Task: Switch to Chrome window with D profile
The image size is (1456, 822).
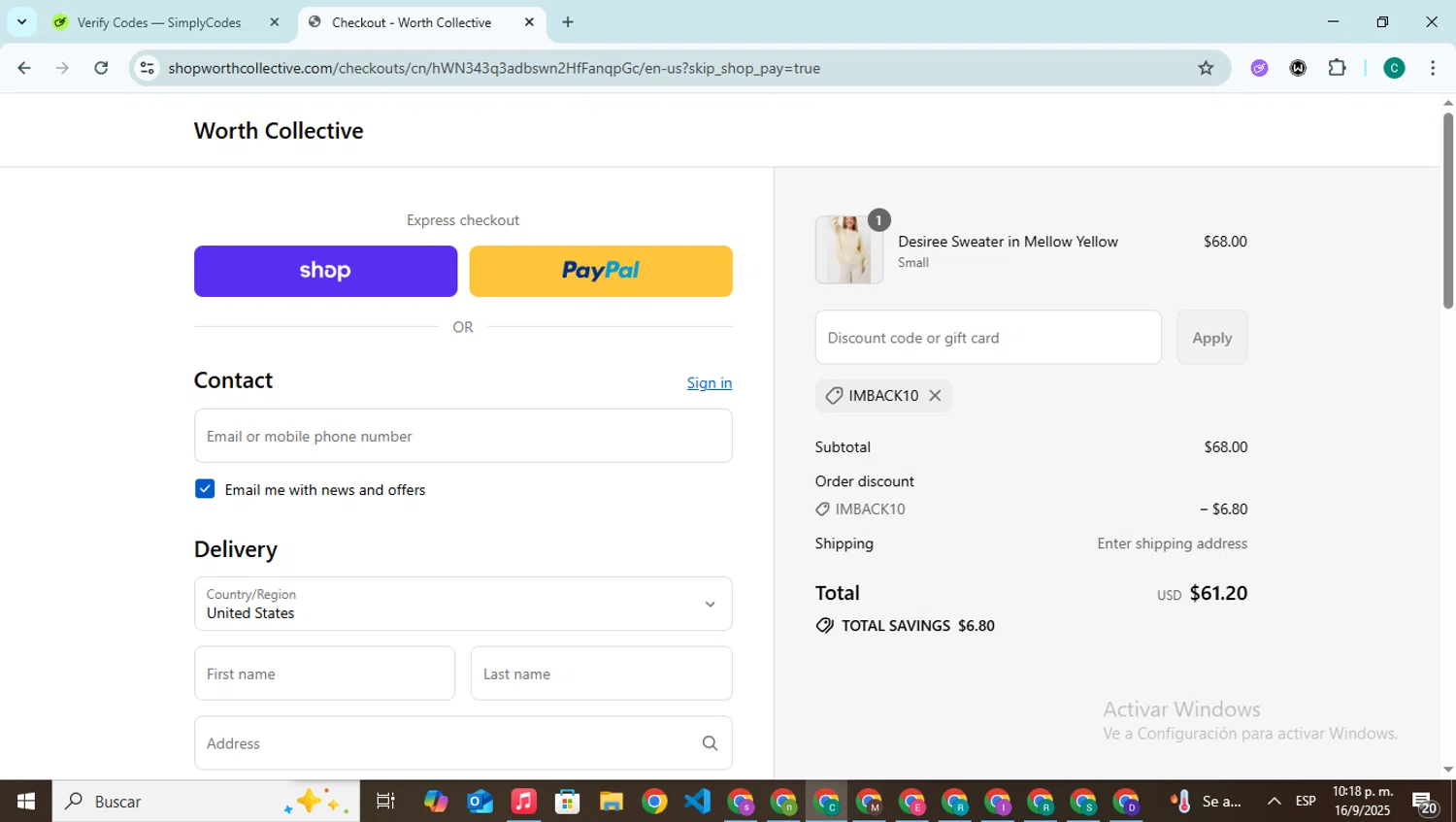Action: (x=1126, y=802)
